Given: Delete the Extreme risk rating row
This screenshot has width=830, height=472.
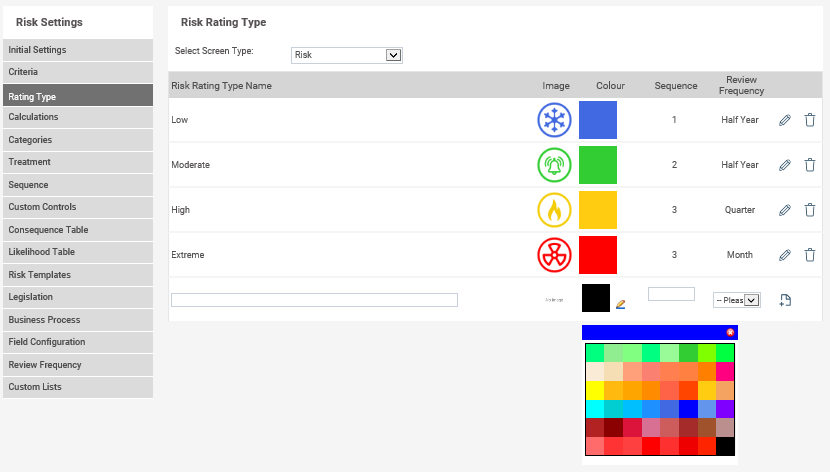Looking at the screenshot, I should (810, 255).
